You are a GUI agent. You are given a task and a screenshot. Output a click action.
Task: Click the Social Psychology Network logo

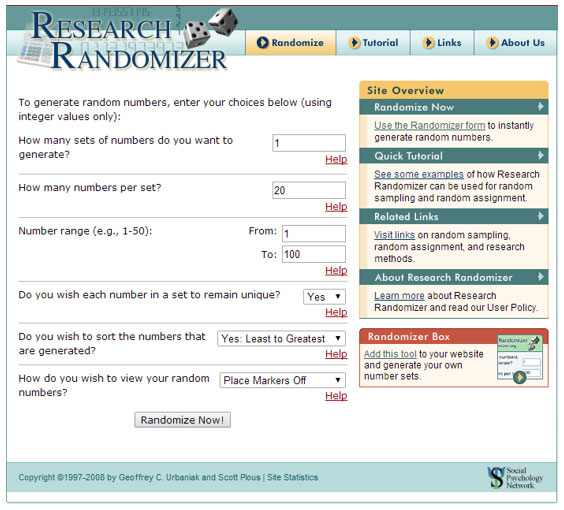click(515, 478)
